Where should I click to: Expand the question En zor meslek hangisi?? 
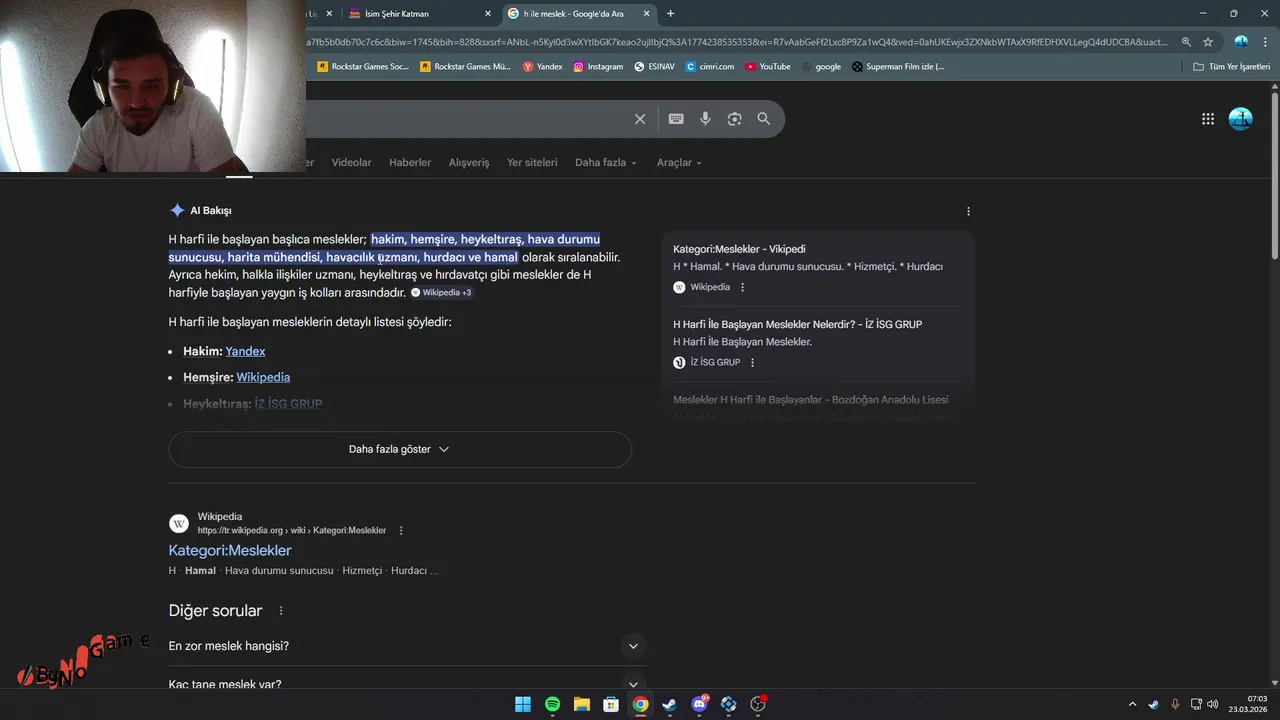click(408, 646)
